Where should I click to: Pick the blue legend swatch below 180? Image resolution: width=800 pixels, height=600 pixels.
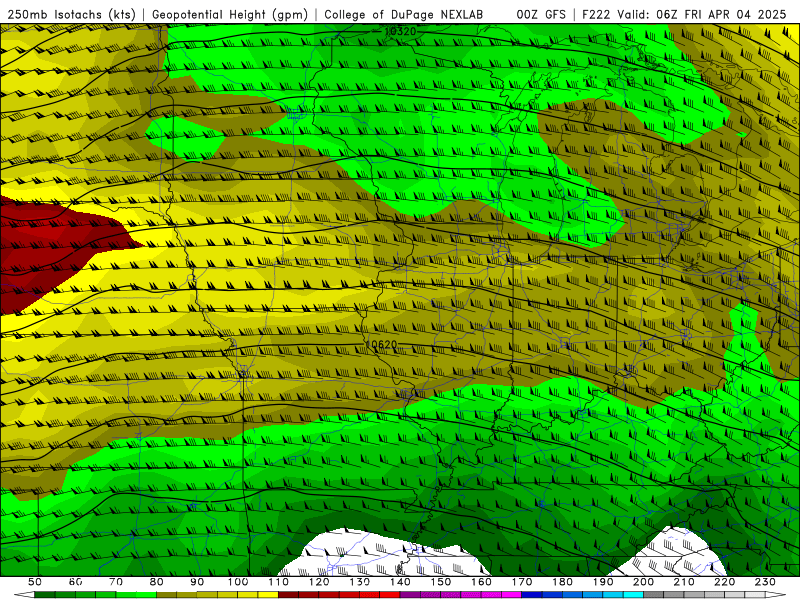[572, 595]
